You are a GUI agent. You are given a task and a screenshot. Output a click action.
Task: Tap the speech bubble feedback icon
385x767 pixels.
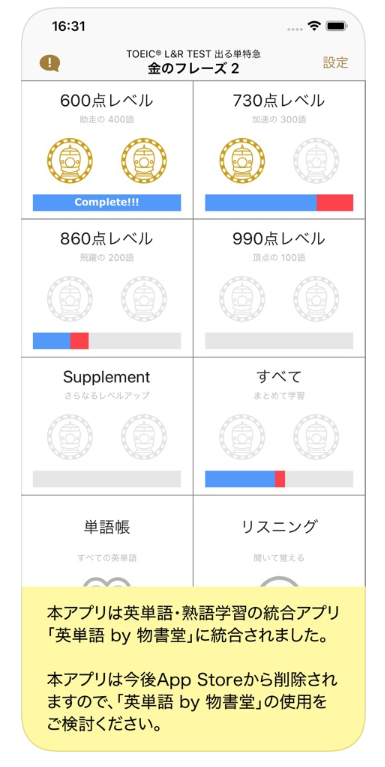click(49, 63)
